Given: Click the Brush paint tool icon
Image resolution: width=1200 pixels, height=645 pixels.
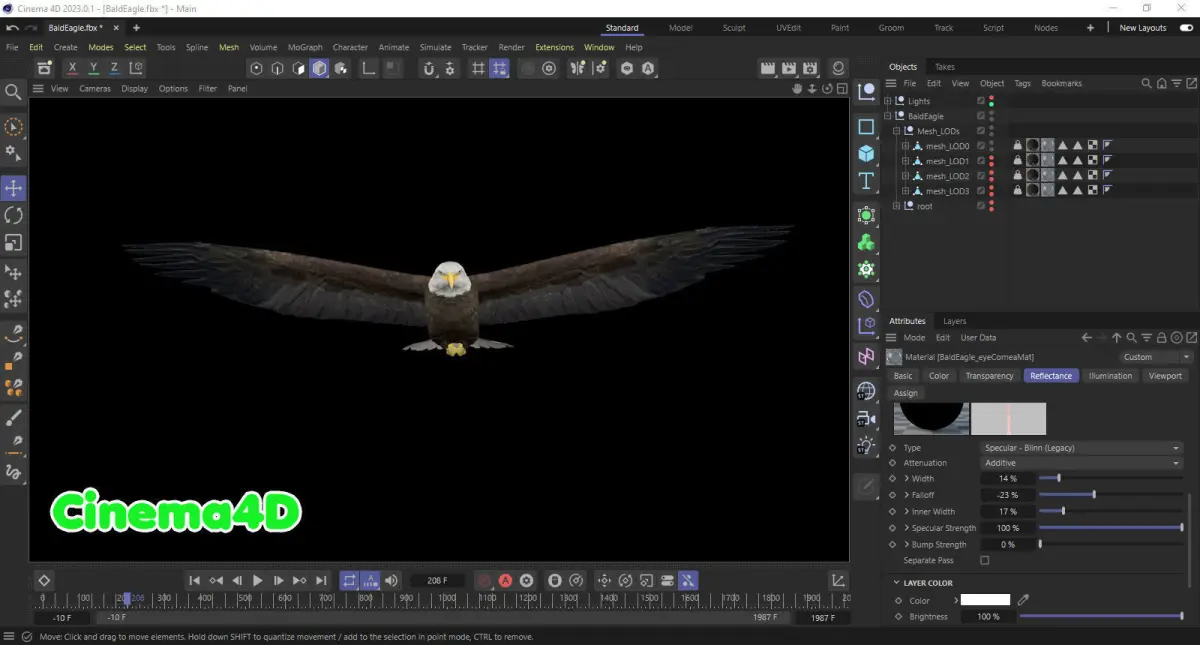Looking at the screenshot, I should coord(14,417).
